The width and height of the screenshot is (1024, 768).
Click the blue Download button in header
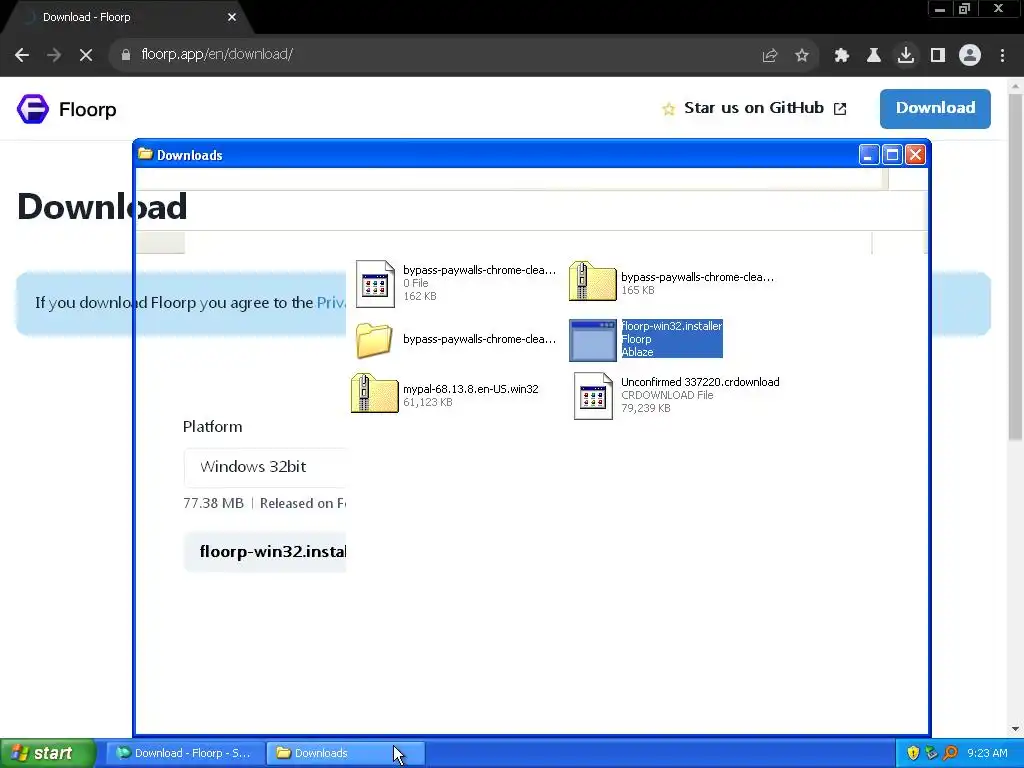pos(935,108)
